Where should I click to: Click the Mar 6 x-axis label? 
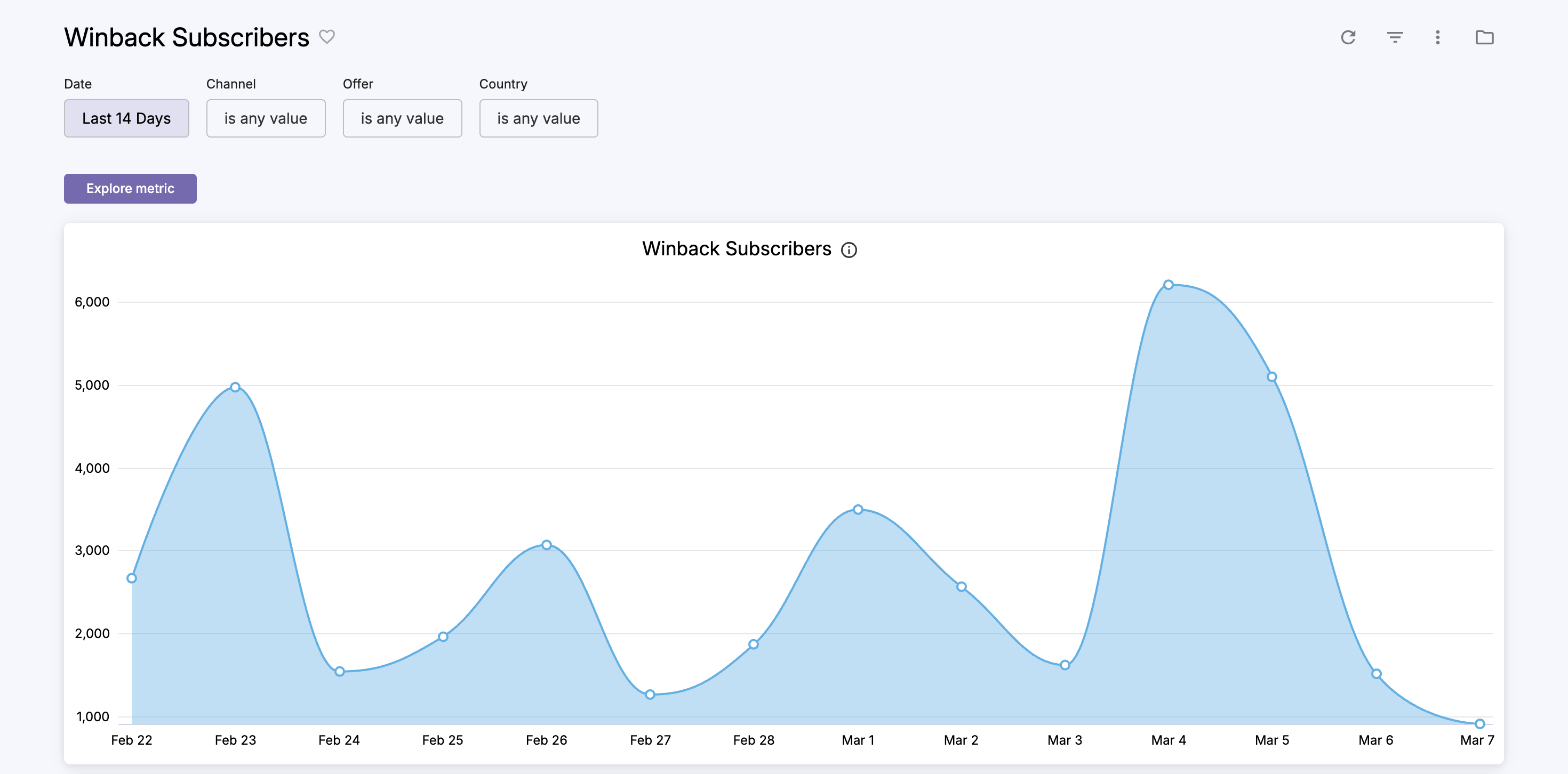tap(1375, 740)
